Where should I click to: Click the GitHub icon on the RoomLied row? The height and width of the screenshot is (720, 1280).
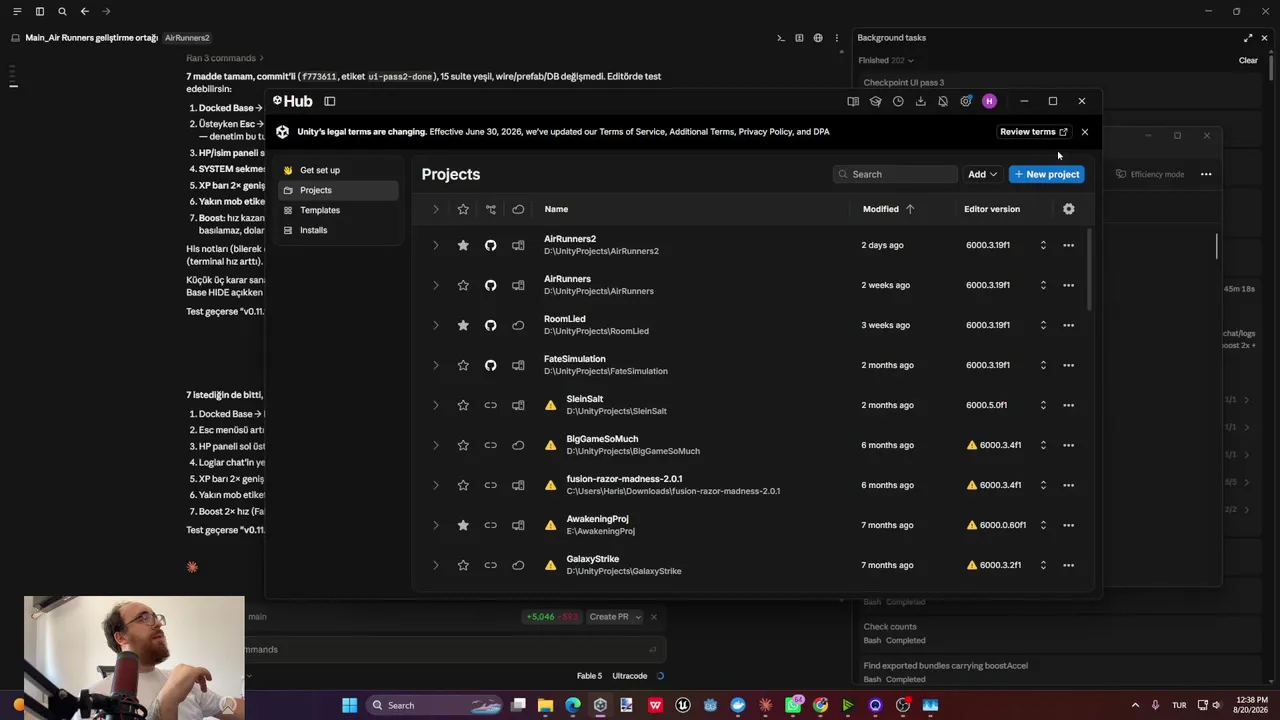click(491, 325)
